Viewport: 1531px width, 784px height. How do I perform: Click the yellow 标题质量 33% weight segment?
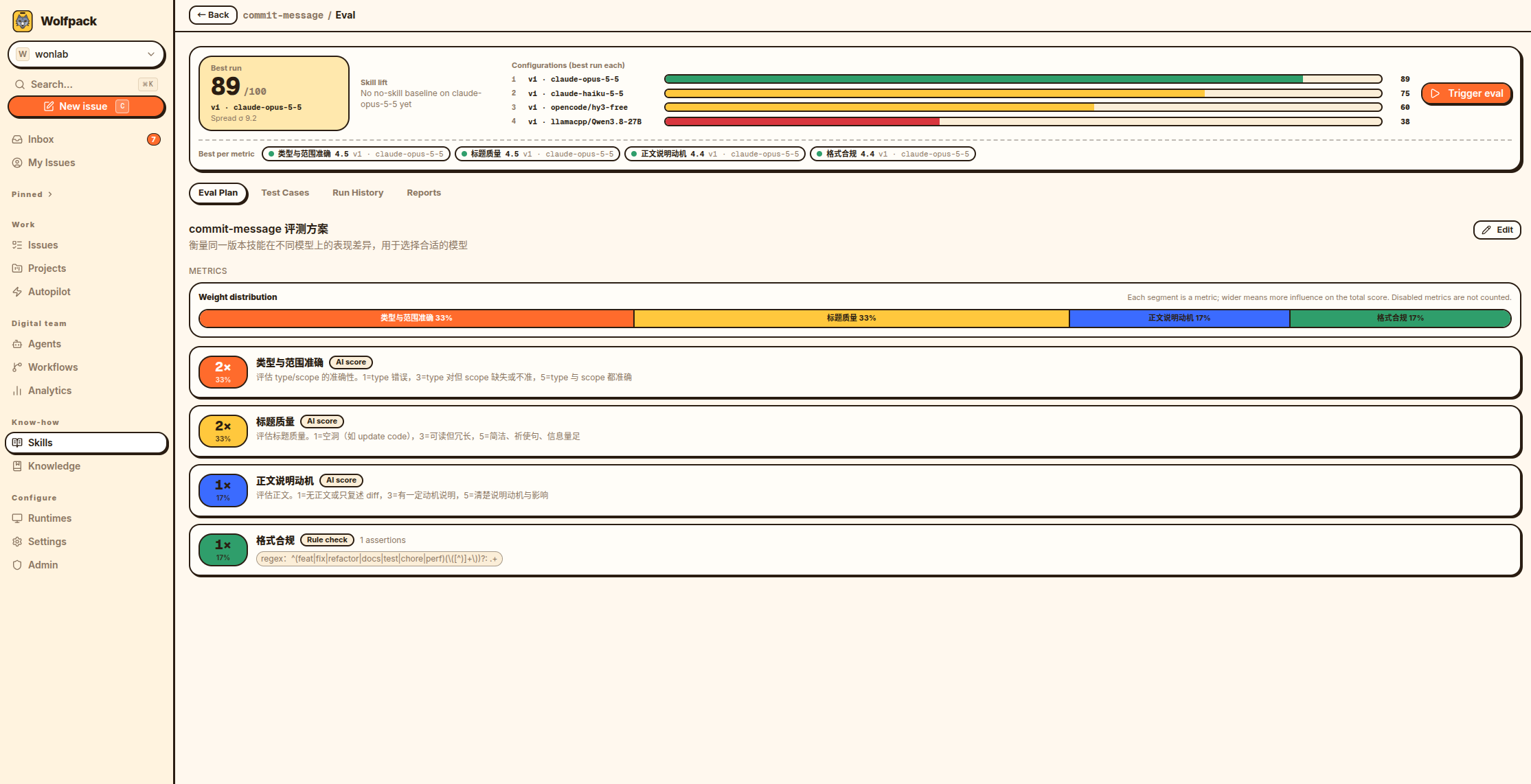[x=852, y=318]
